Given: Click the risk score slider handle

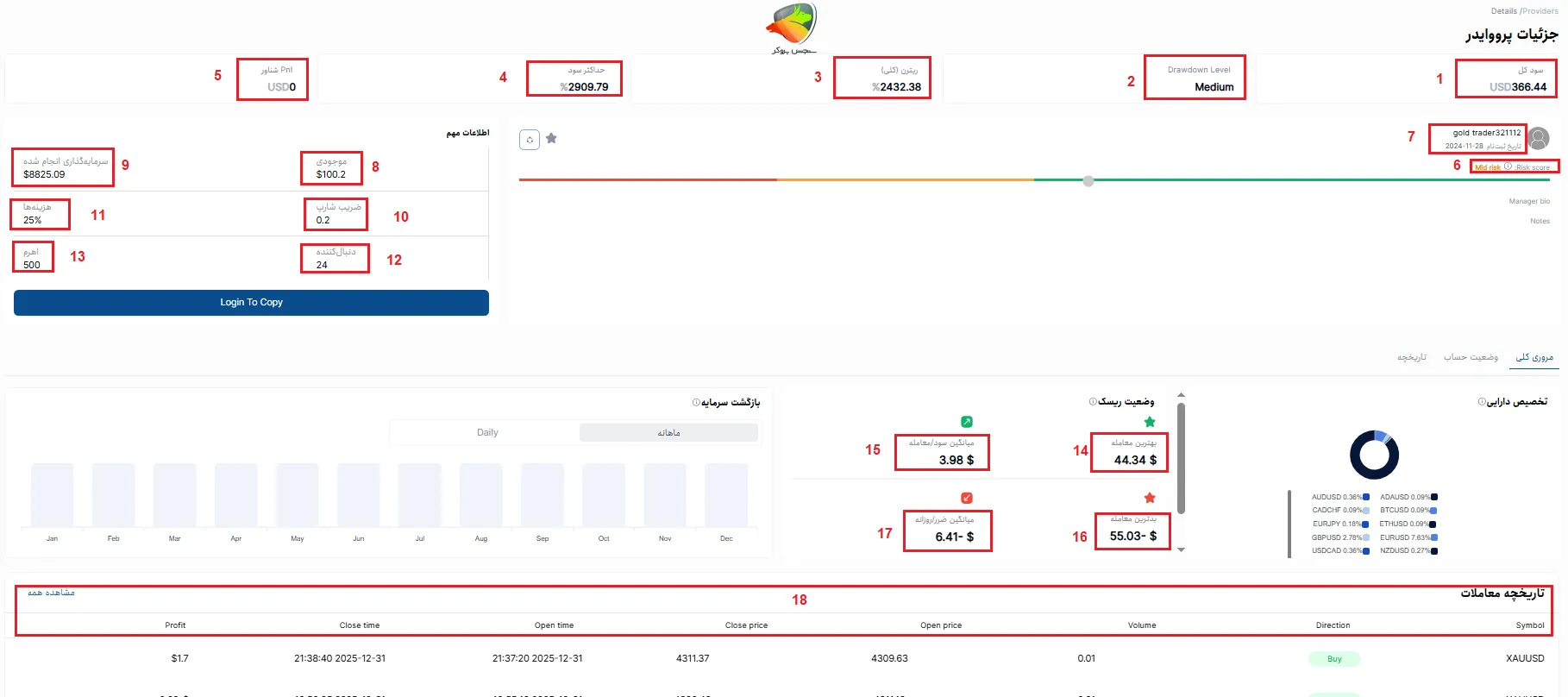Looking at the screenshot, I should click(1088, 181).
